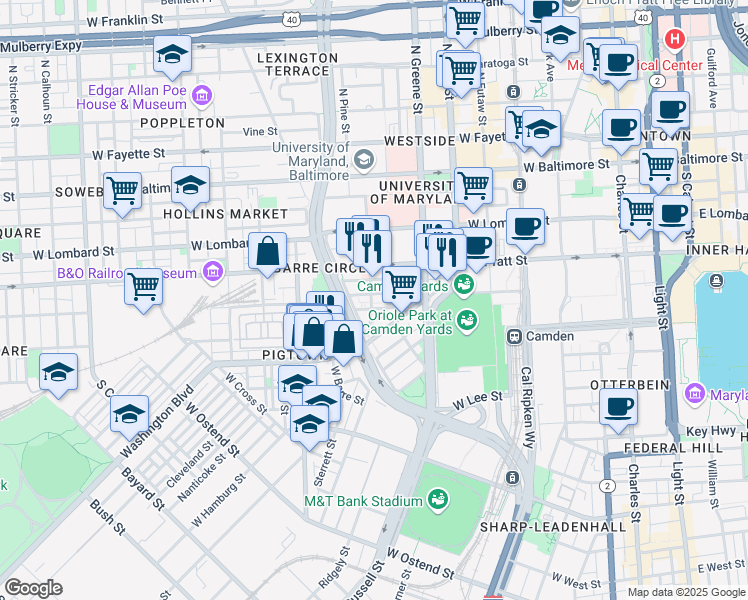The height and width of the screenshot is (600, 748).
Task: Click the shopping cart marker near Sowebo
Action: click(x=123, y=193)
